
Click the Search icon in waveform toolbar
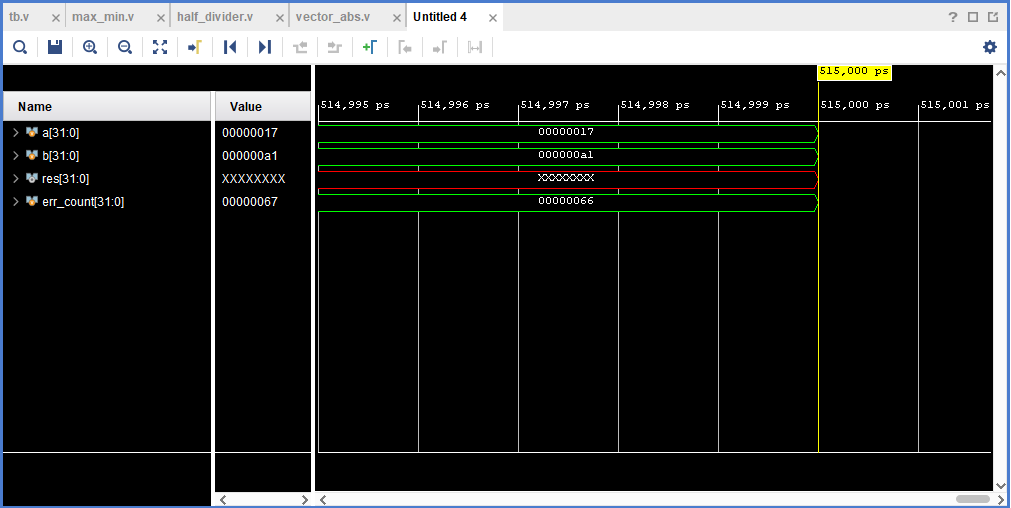click(x=20, y=47)
